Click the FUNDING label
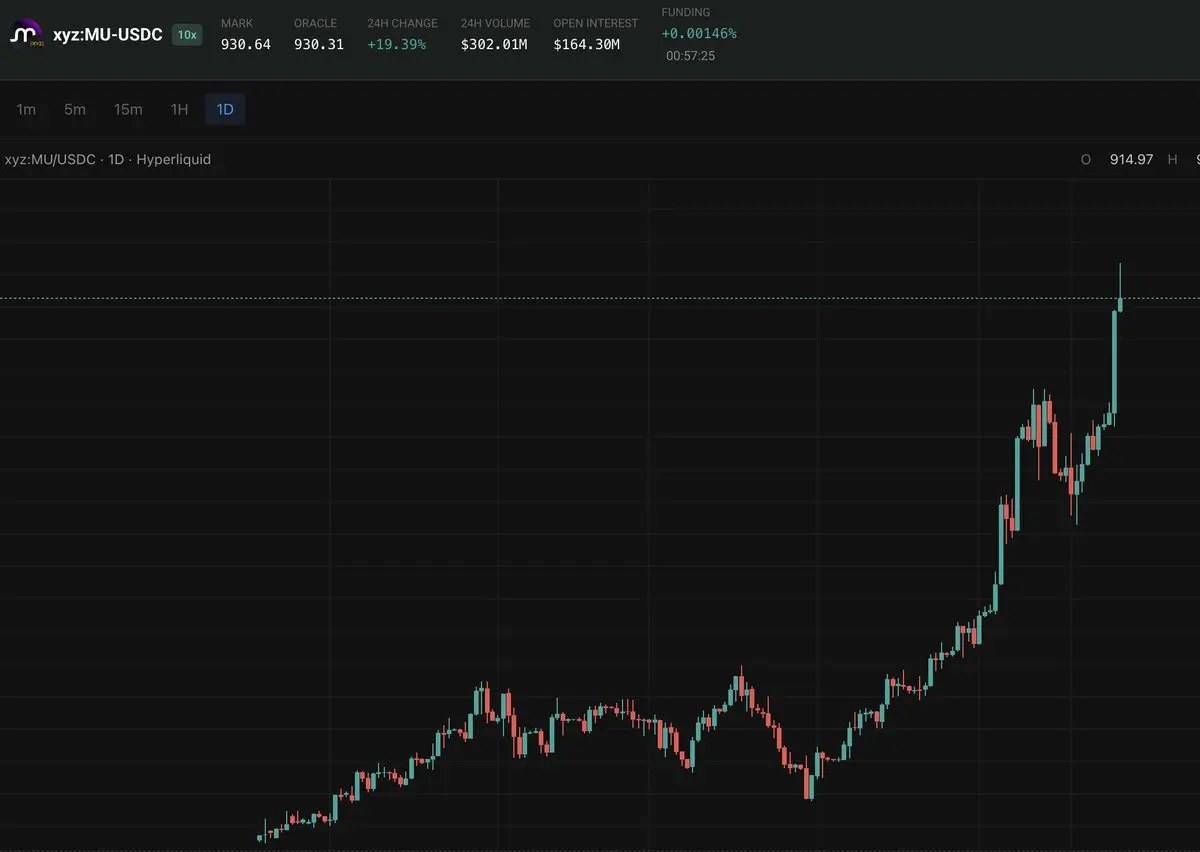Viewport: 1200px width, 852px height. 686,13
